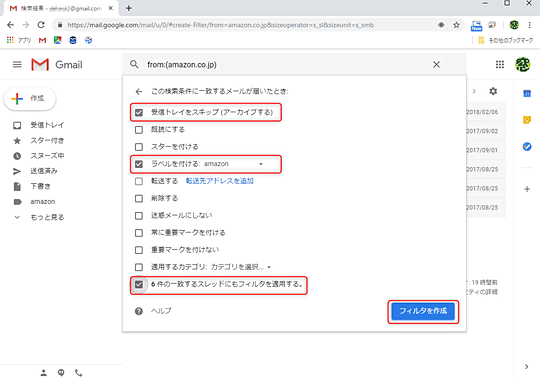Screen dimensions: 540x380
Task: Click next page arrow beside settings gear
Action: point(474,91)
